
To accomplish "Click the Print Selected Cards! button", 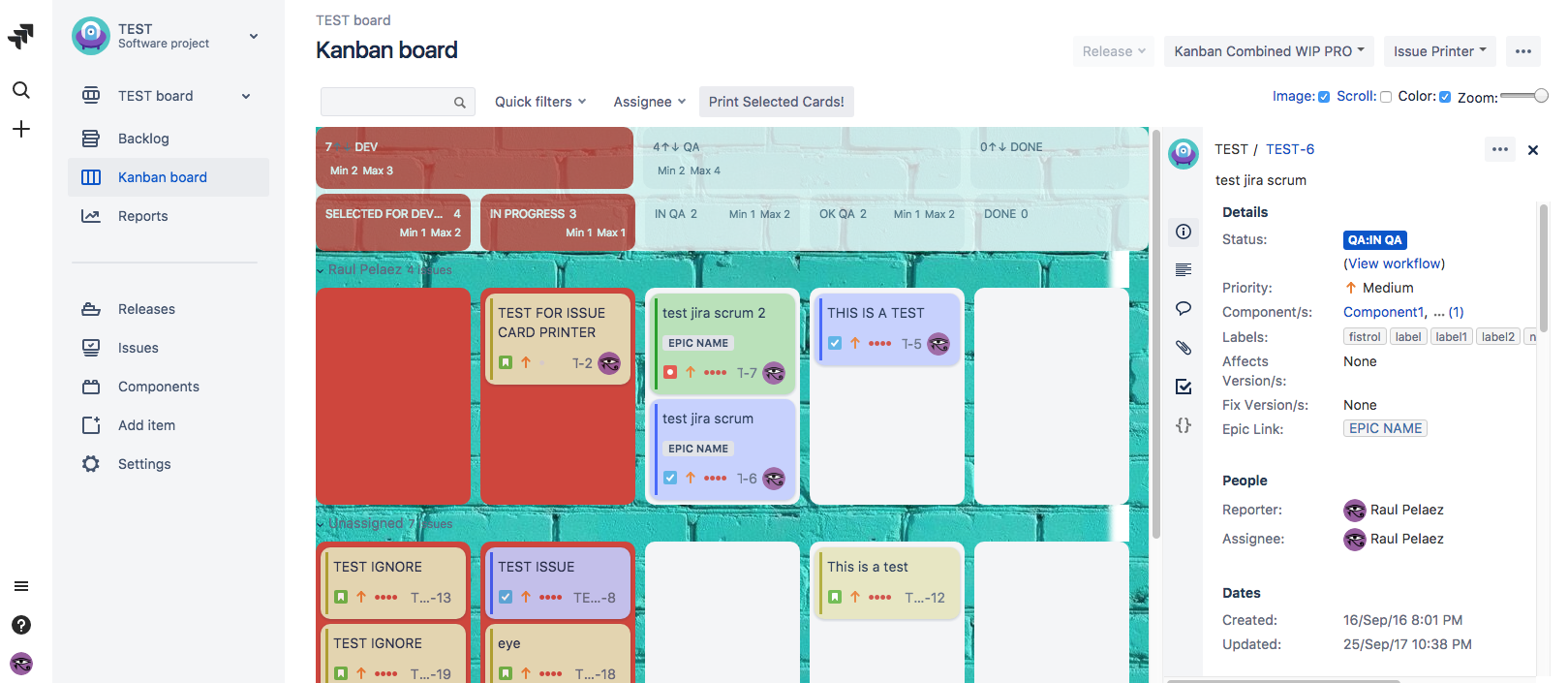I will (776, 102).
